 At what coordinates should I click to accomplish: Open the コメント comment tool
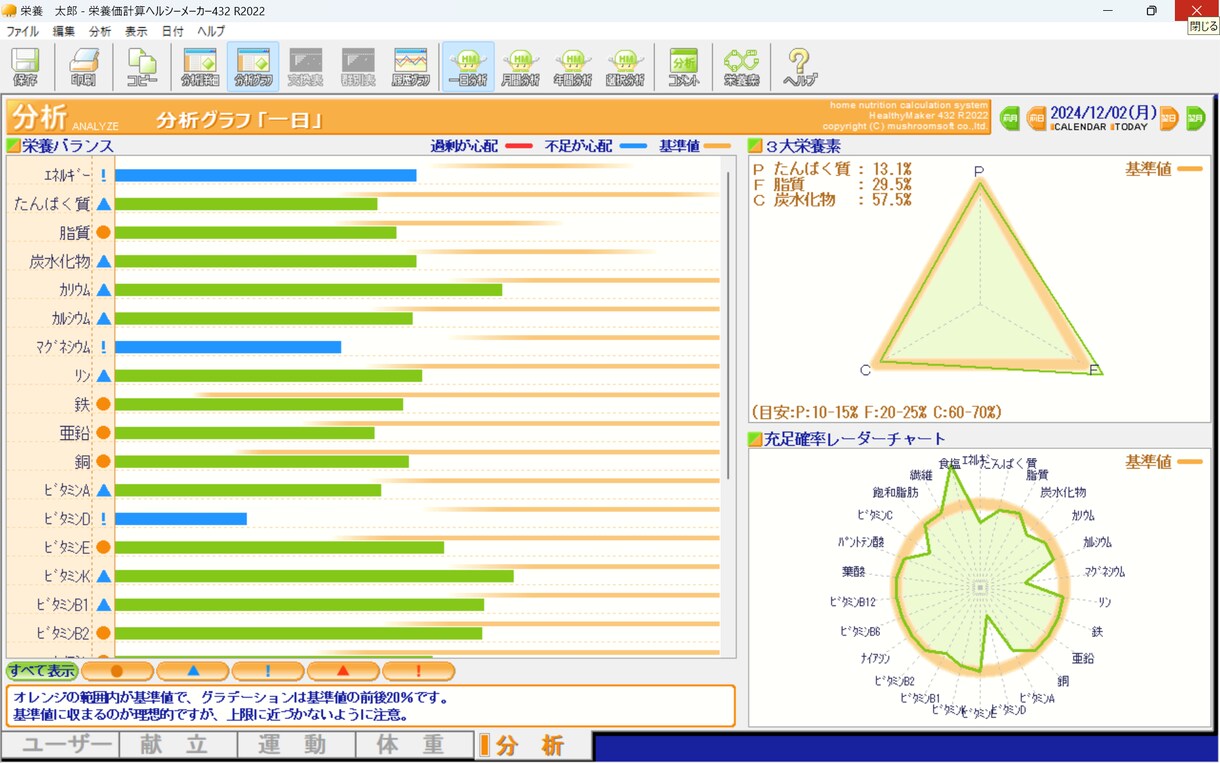(684, 66)
